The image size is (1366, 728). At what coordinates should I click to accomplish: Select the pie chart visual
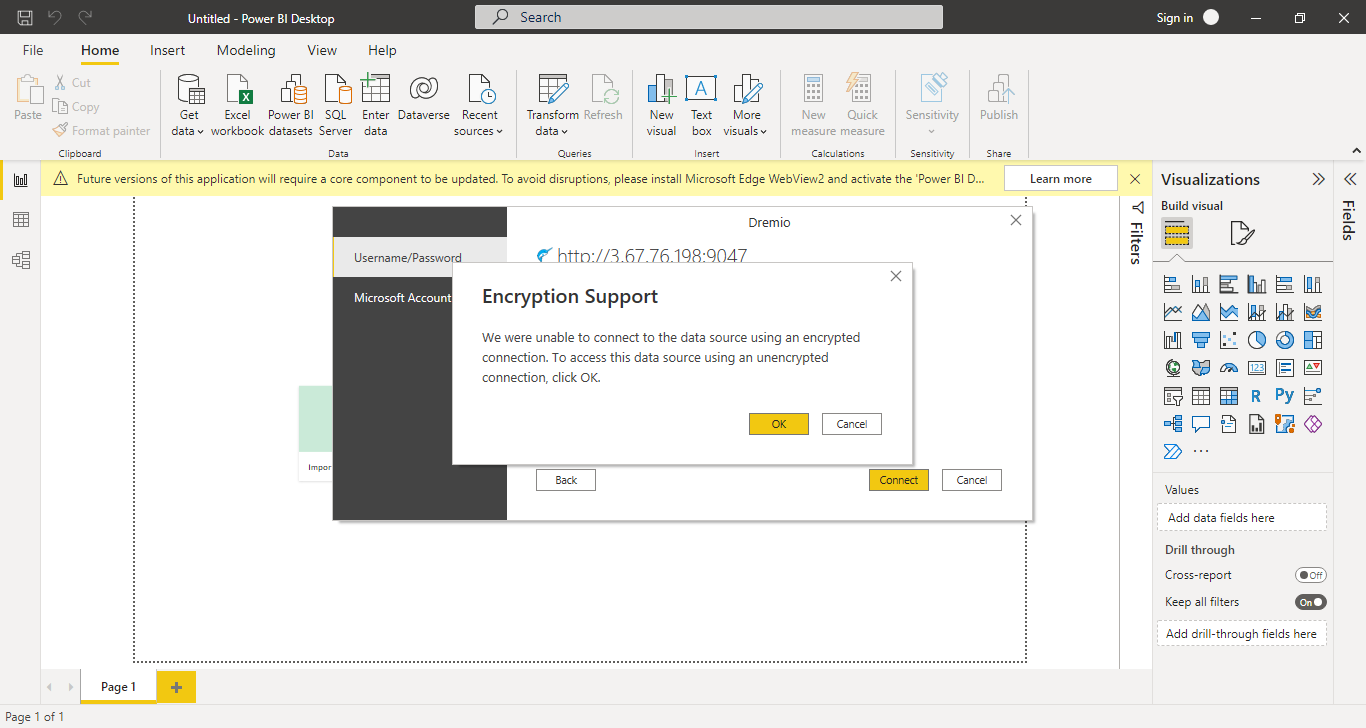coord(1257,341)
